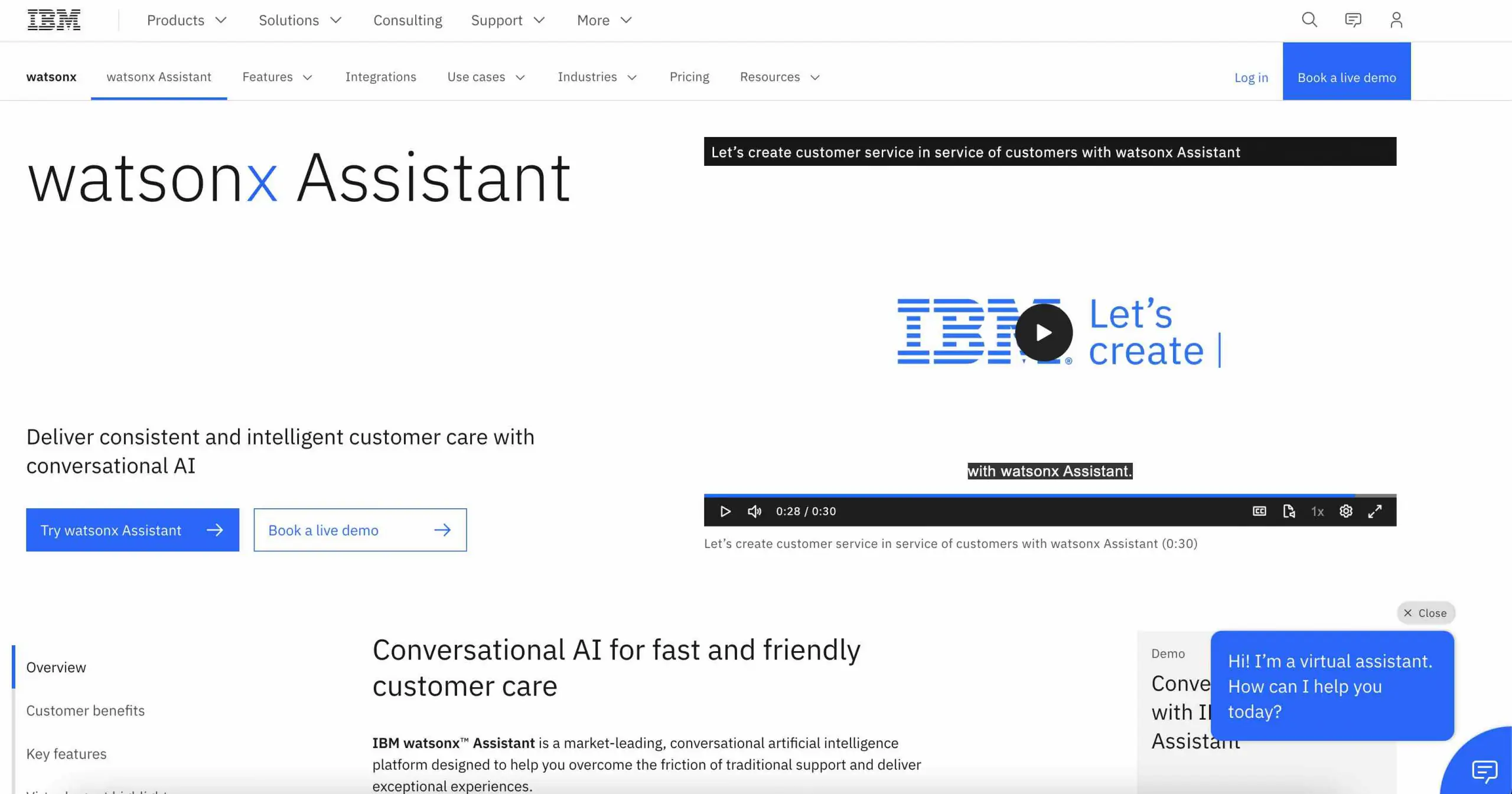Open the Pricing tab
This screenshot has width=1512, height=794.
689,77
